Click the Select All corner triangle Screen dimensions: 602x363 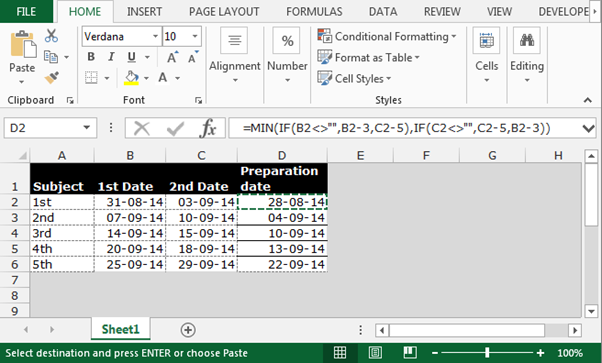point(22,155)
